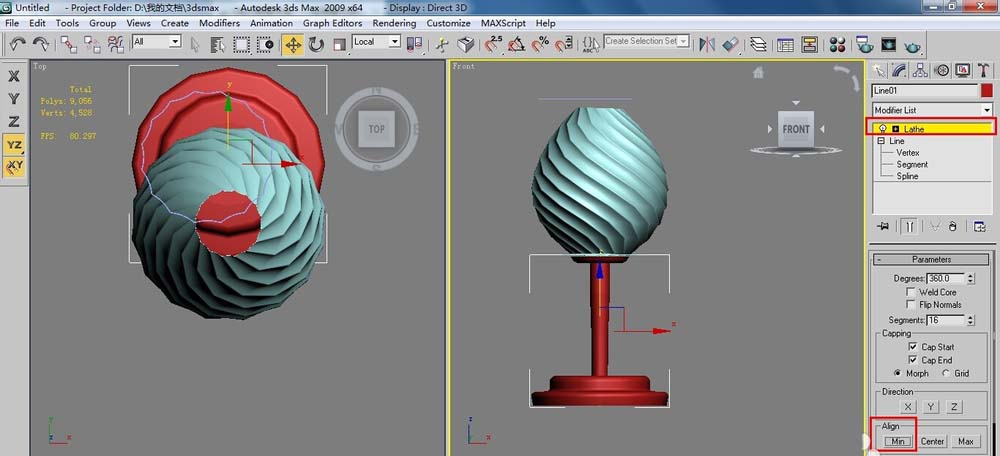This screenshot has height=456, width=1000.
Task: Open the Curve Editor icon
Action: click(786, 44)
